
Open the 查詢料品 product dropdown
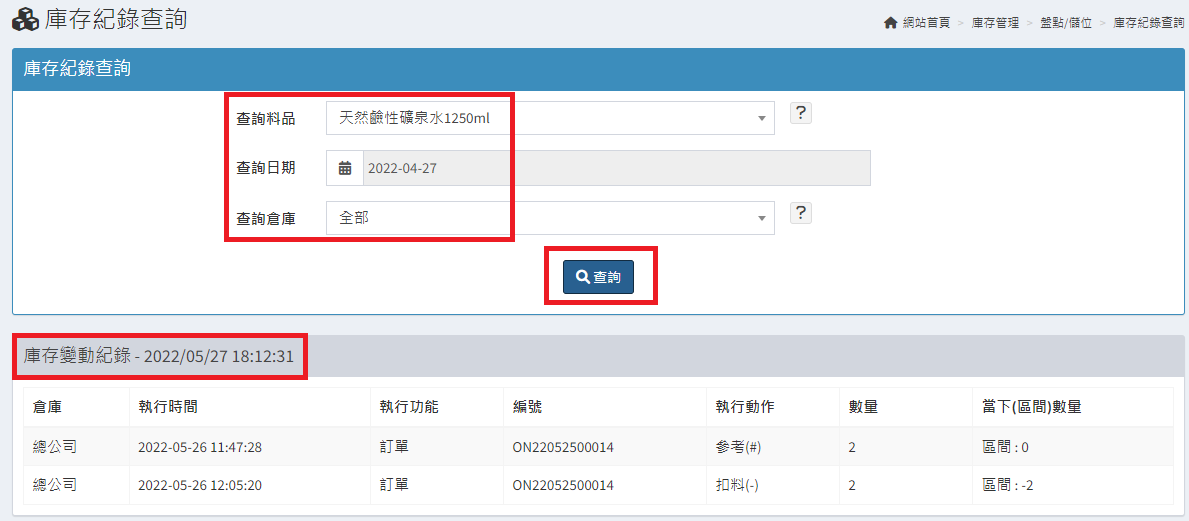[550, 118]
